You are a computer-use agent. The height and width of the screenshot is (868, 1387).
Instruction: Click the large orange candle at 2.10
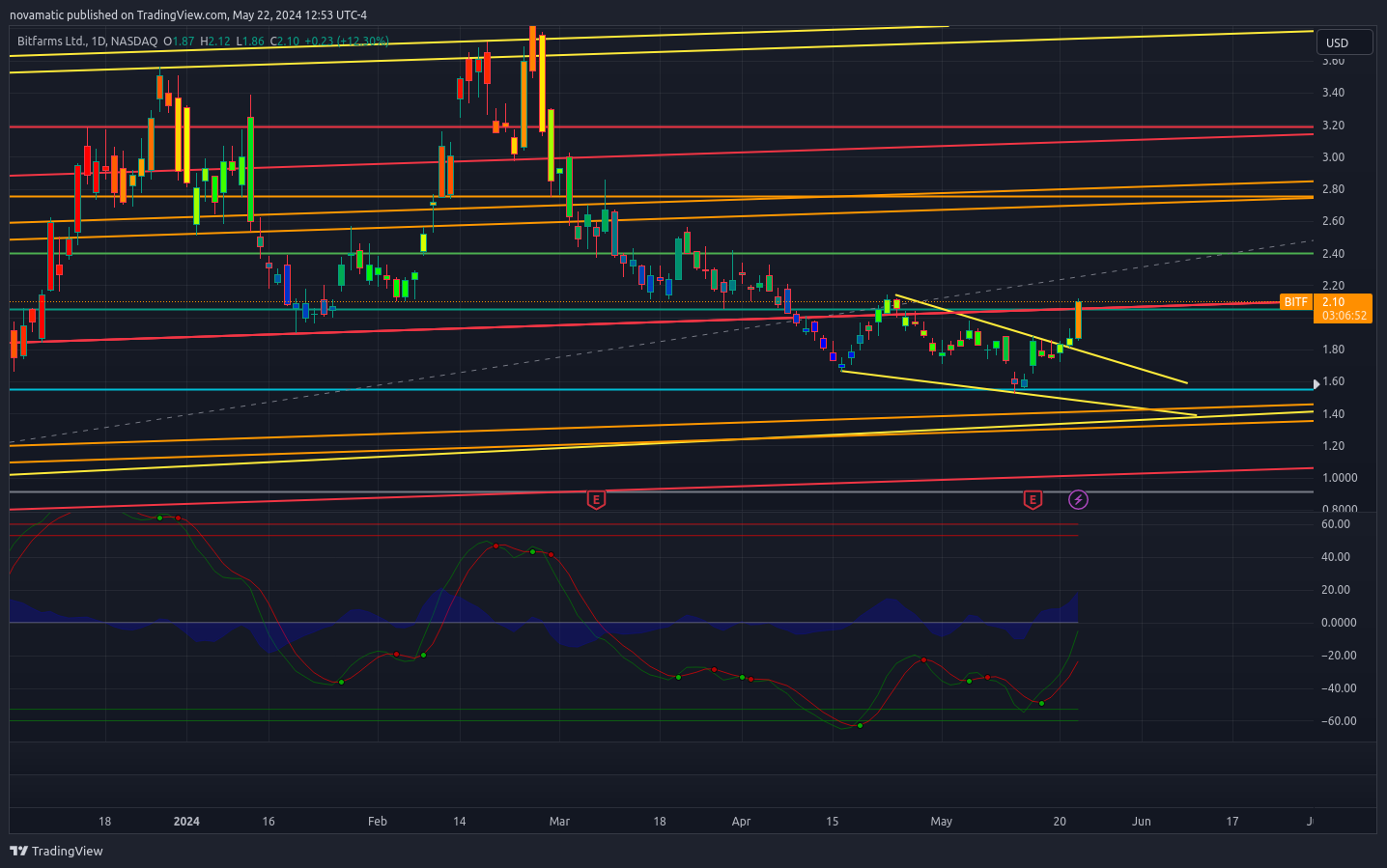(1078, 320)
